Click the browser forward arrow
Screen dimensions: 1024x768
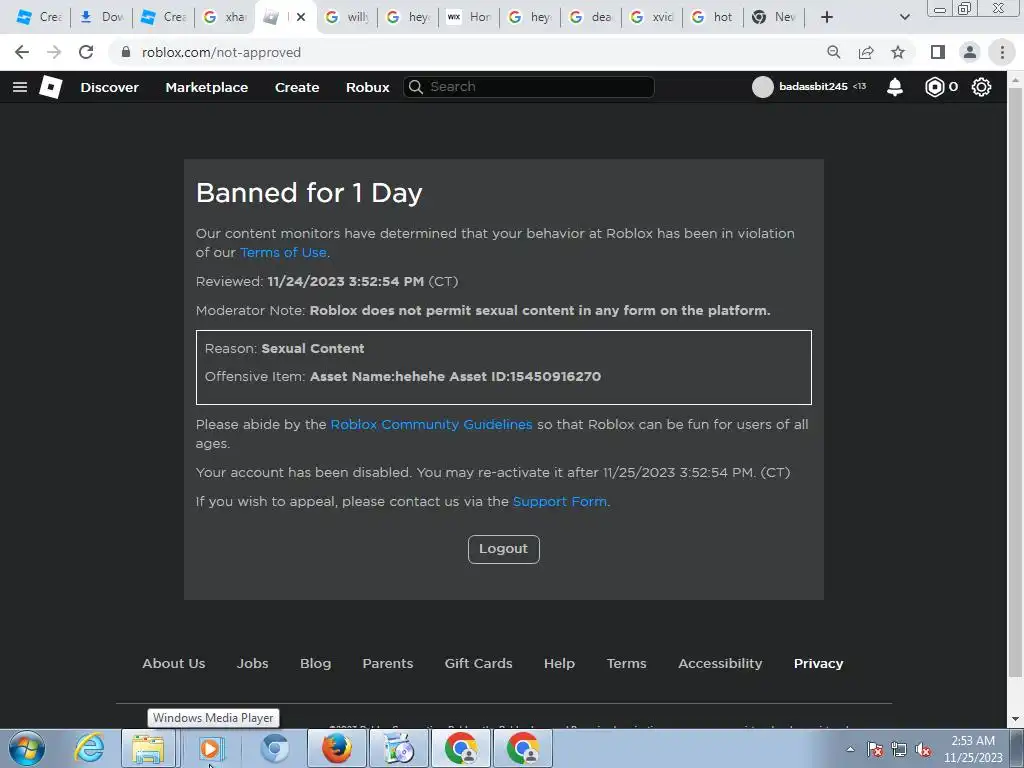pos(54,52)
